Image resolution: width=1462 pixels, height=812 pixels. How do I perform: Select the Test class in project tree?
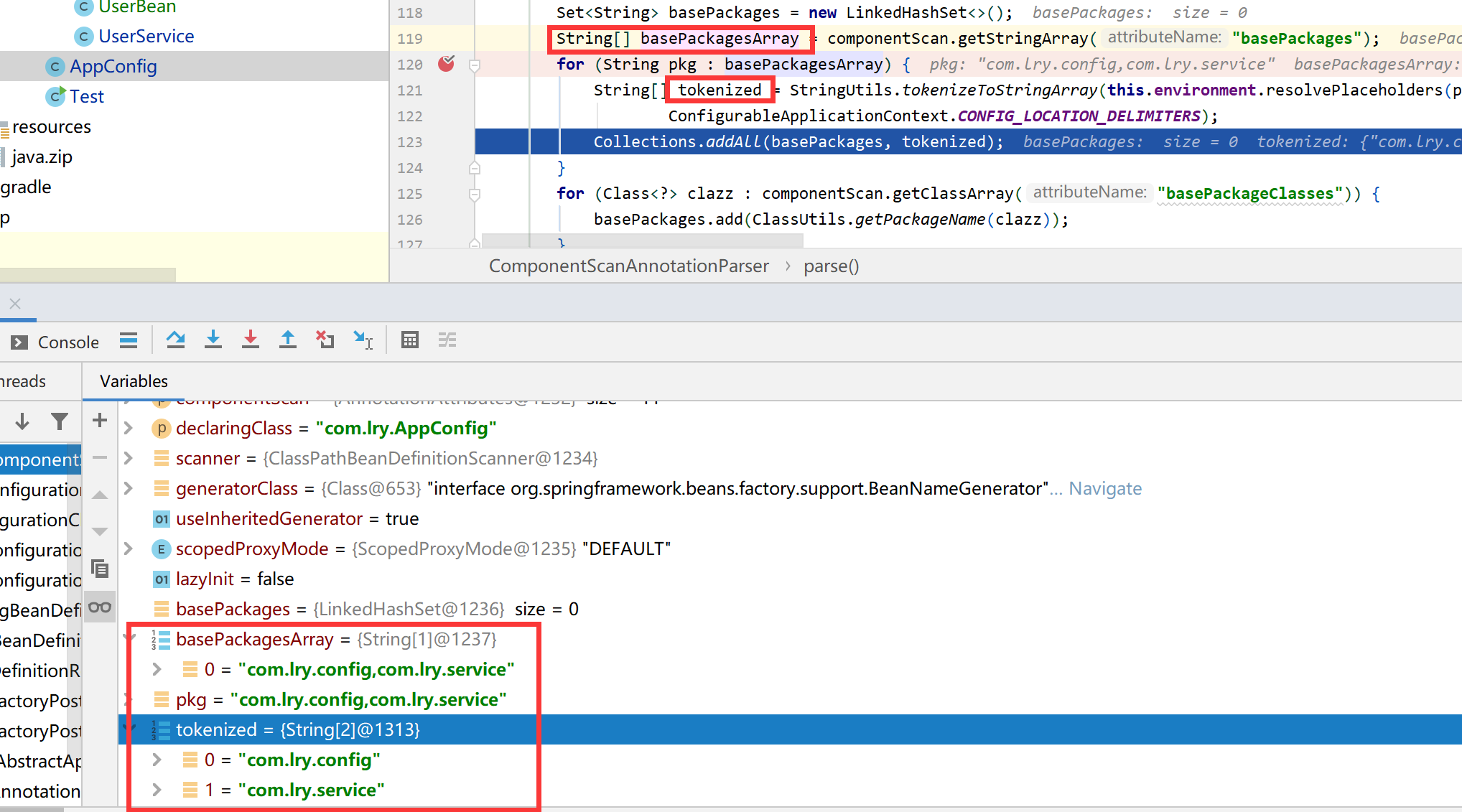point(87,96)
